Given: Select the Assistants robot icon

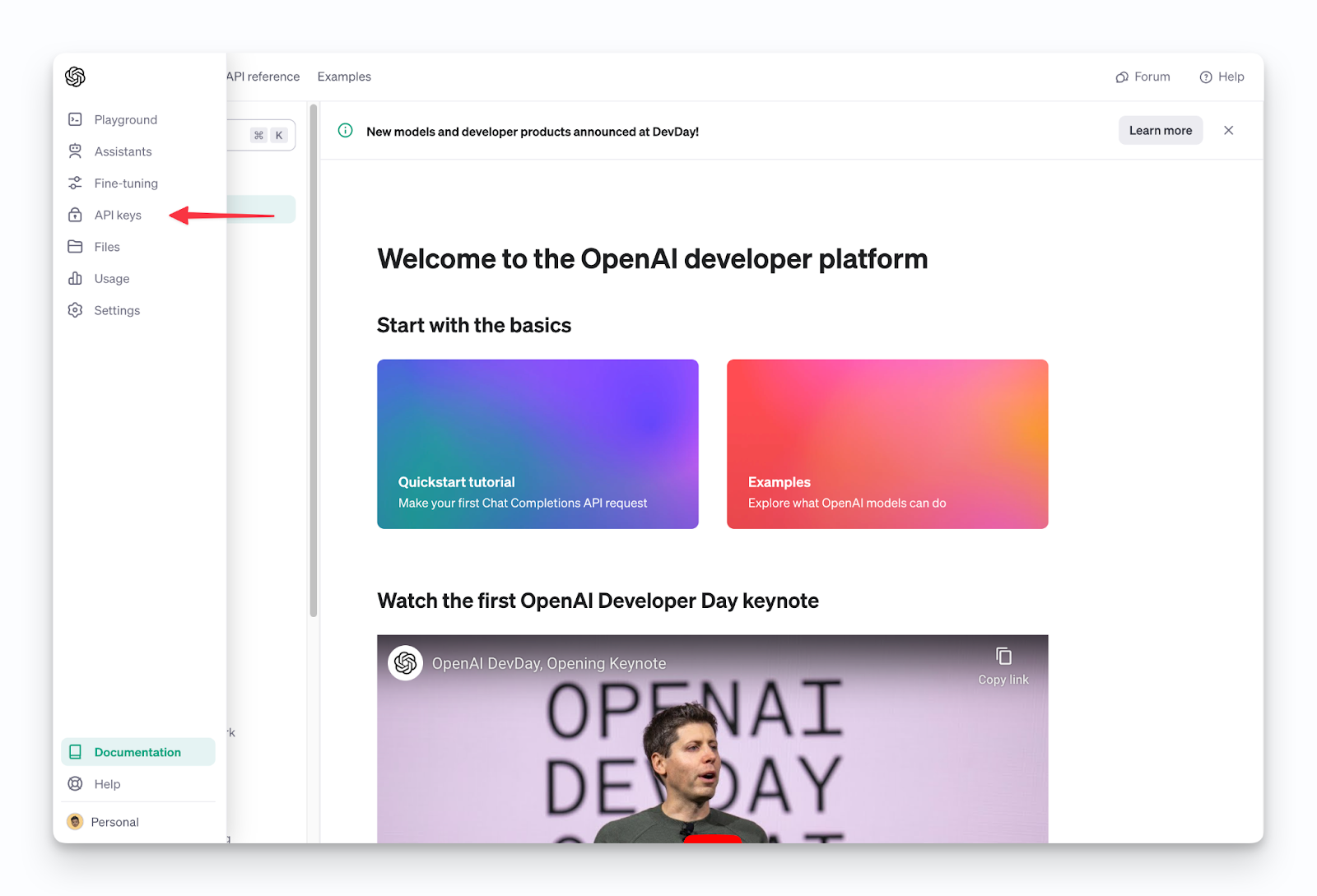Looking at the screenshot, I should click(x=75, y=151).
